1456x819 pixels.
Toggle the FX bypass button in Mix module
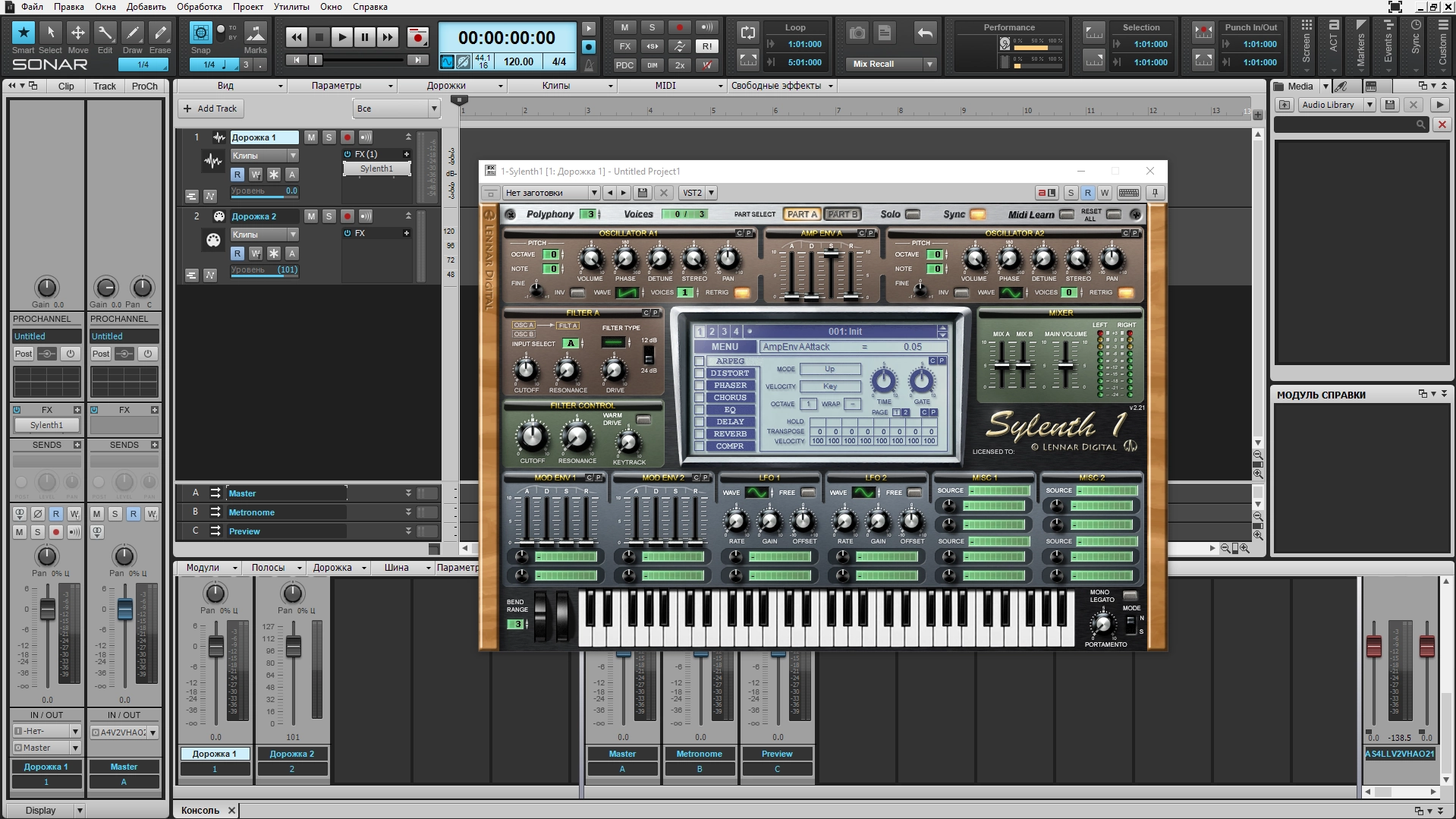tap(624, 46)
